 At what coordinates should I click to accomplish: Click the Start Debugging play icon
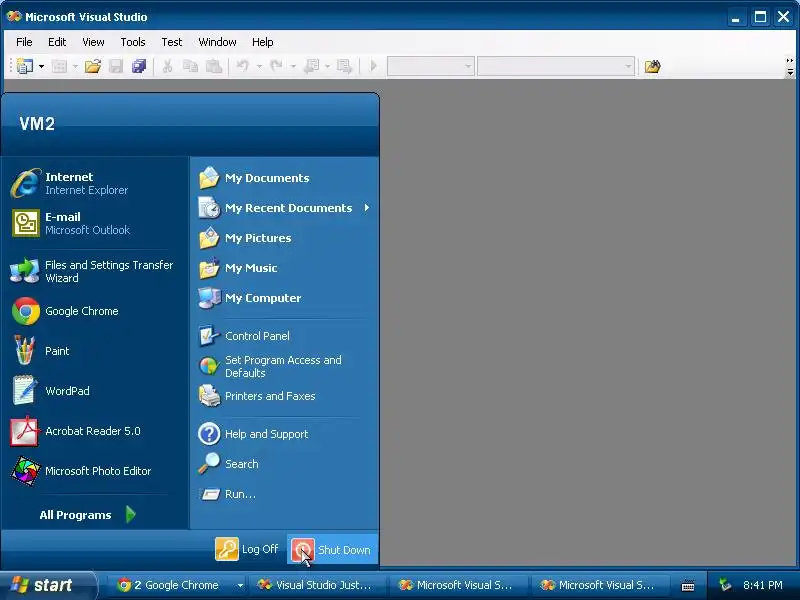pos(373,66)
